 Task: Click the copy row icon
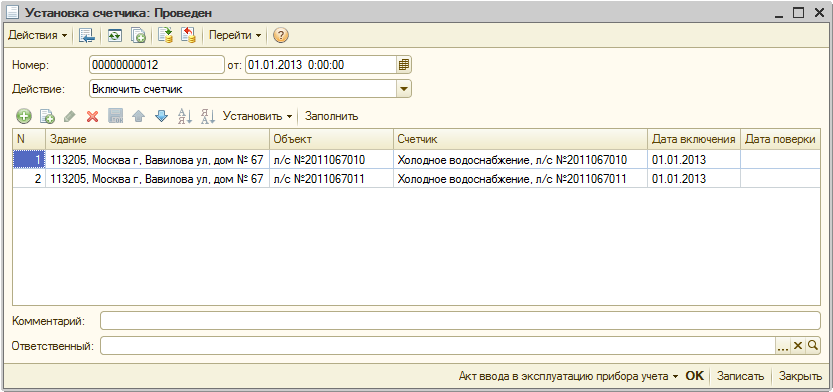point(47,116)
